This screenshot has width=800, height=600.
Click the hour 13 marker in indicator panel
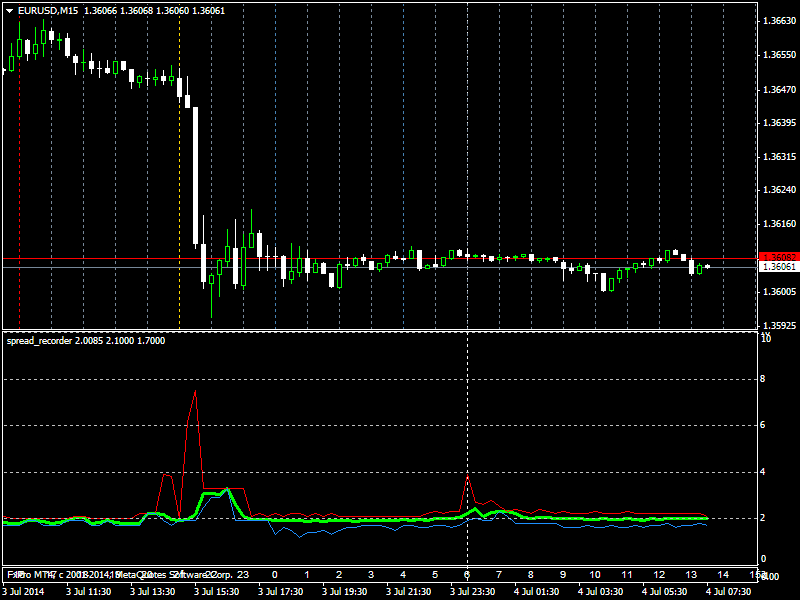click(691, 575)
